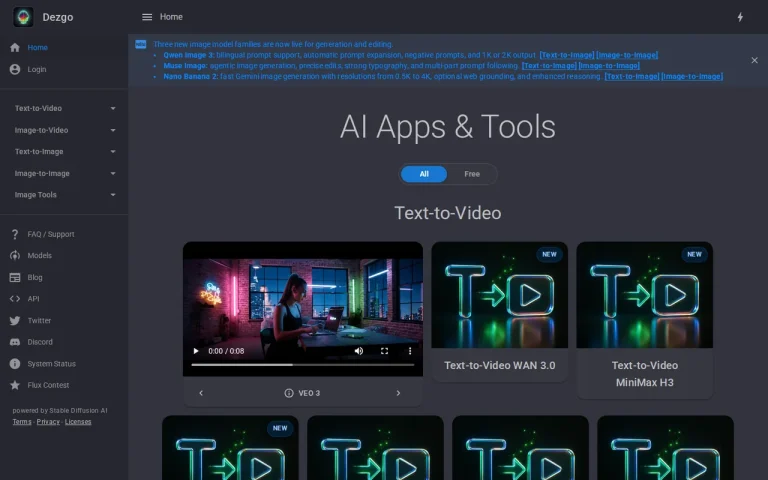Viewport: 768px width, 480px height.
Task: Go to previous video example
Action: [x=201, y=393]
